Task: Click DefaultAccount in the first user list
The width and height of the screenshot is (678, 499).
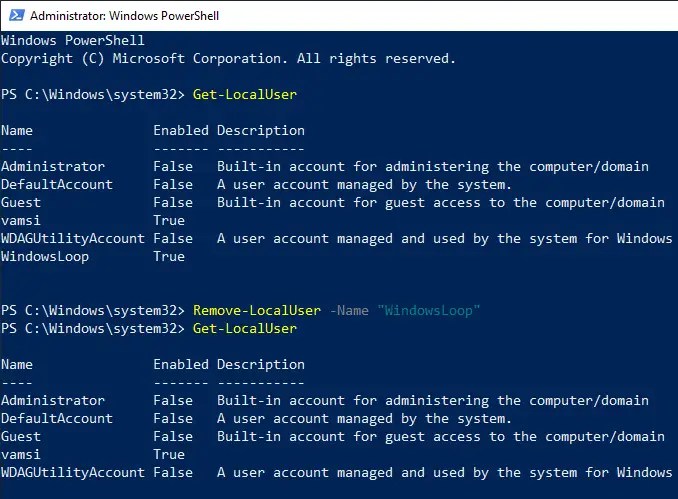Action: click(x=56, y=184)
